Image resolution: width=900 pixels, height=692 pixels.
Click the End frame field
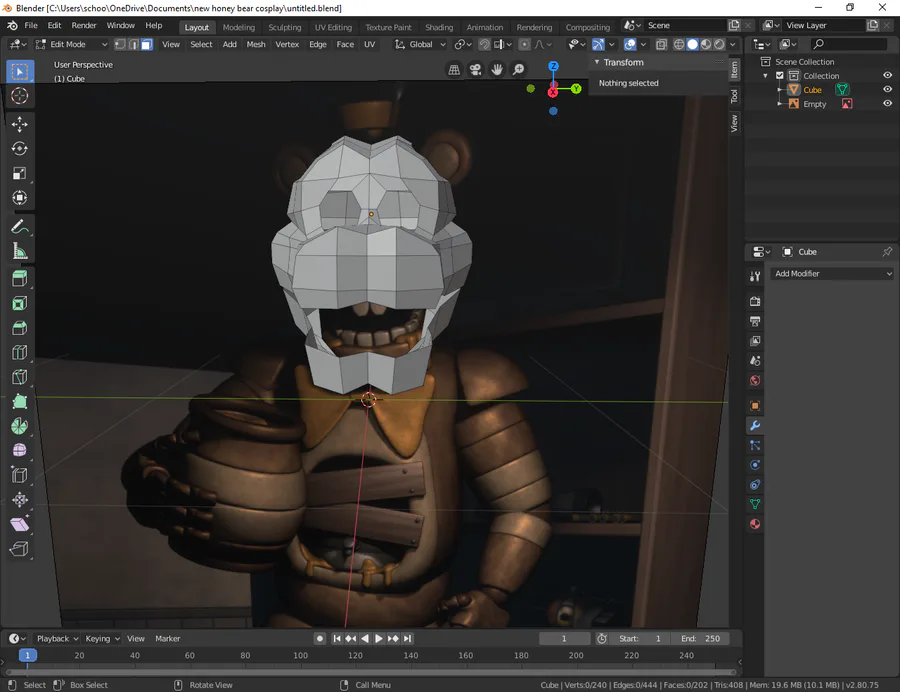(x=700, y=639)
